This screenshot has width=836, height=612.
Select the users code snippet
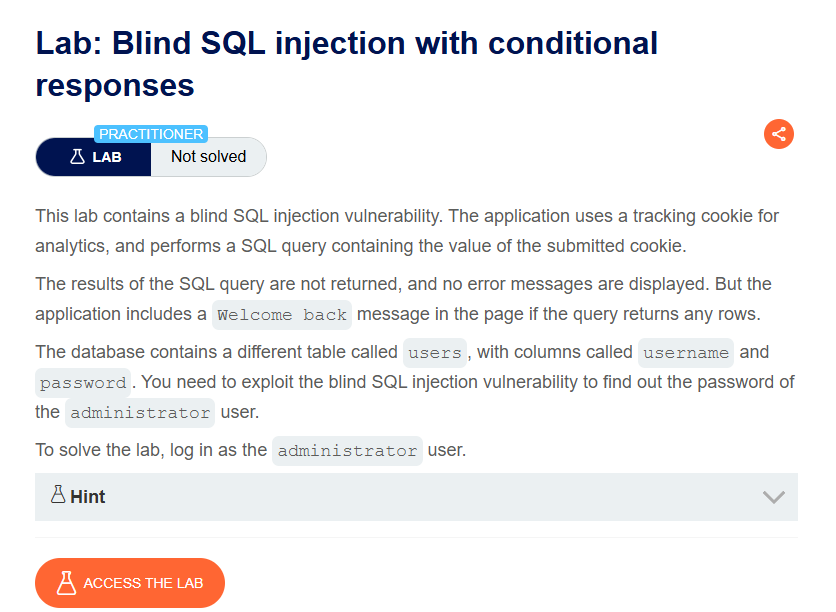point(435,353)
